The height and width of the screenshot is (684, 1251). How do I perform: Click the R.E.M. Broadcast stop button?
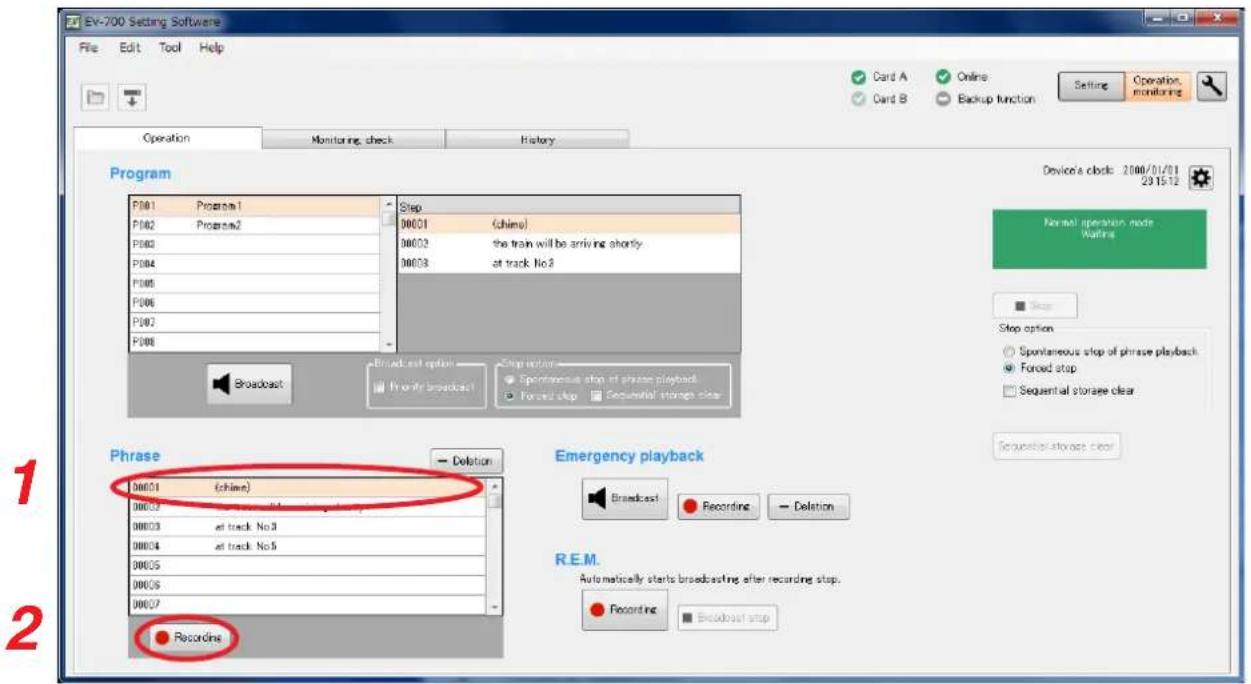[727, 618]
